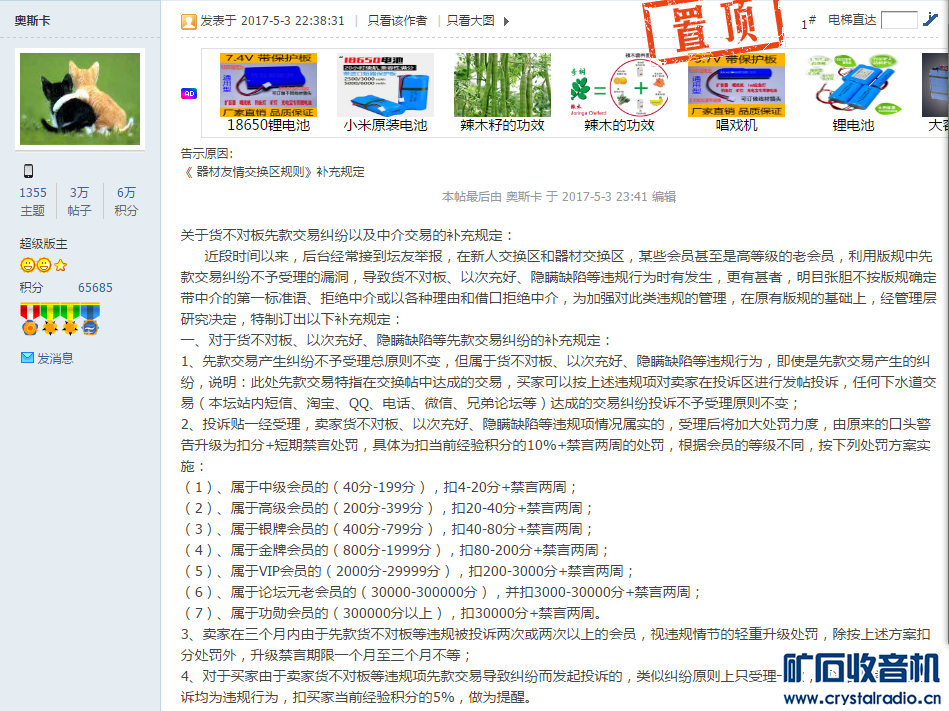Filter with 只看该作者
This screenshot has height=711, width=949.
pos(397,21)
